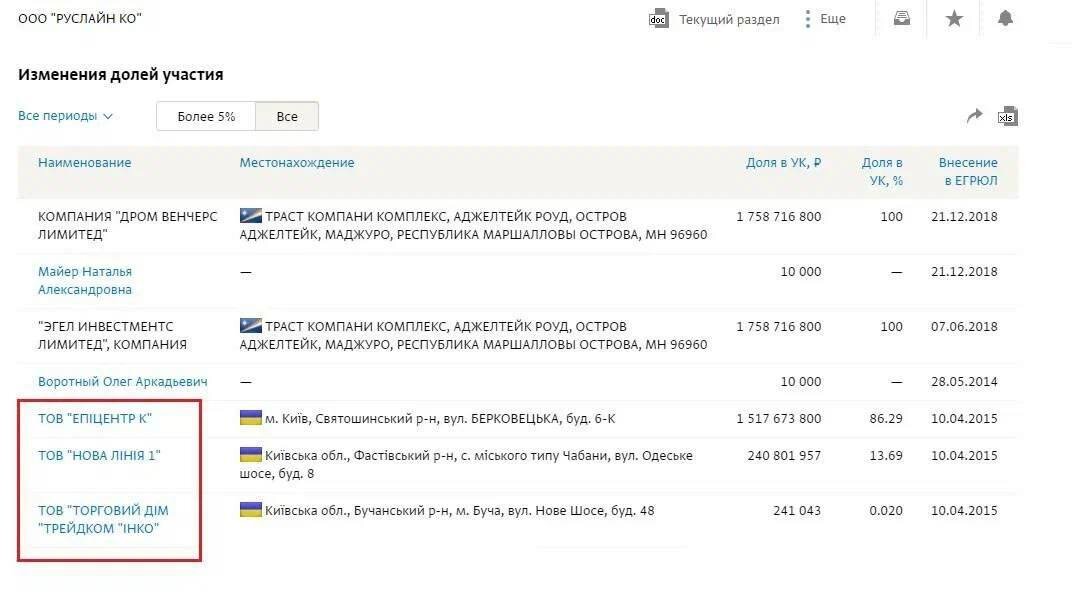Image resolution: width=1072 pixels, height=593 pixels.
Task: Open Майер Наталья Александровна profile
Action: (85, 280)
